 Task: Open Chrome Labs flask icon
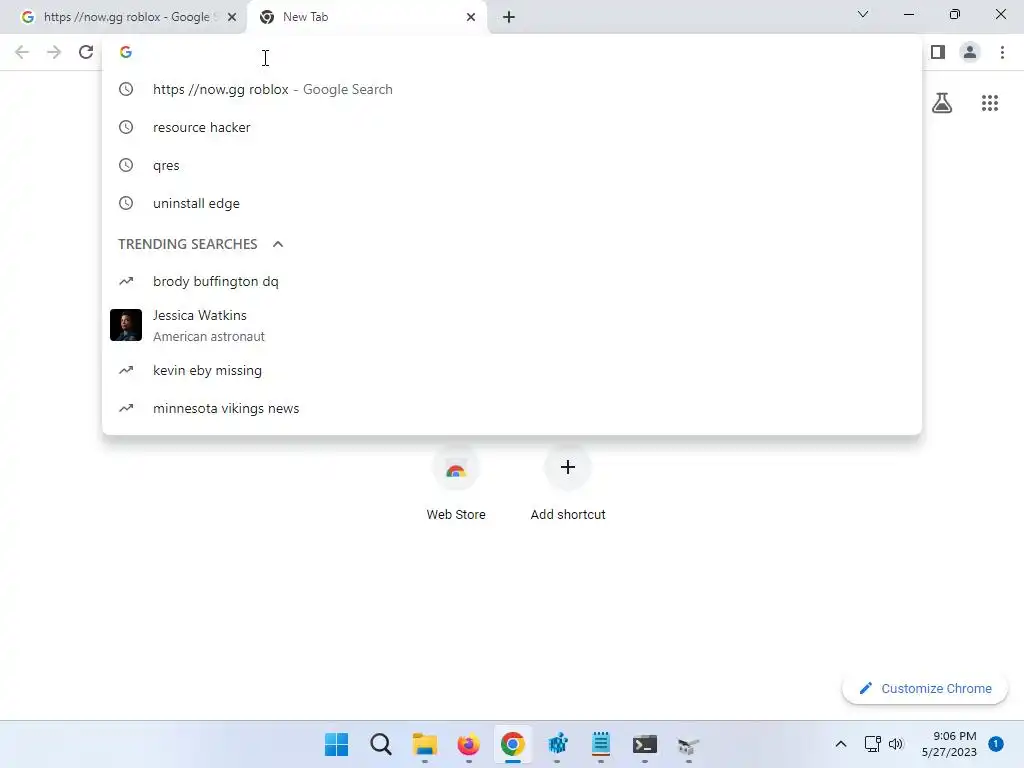tap(942, 103)
